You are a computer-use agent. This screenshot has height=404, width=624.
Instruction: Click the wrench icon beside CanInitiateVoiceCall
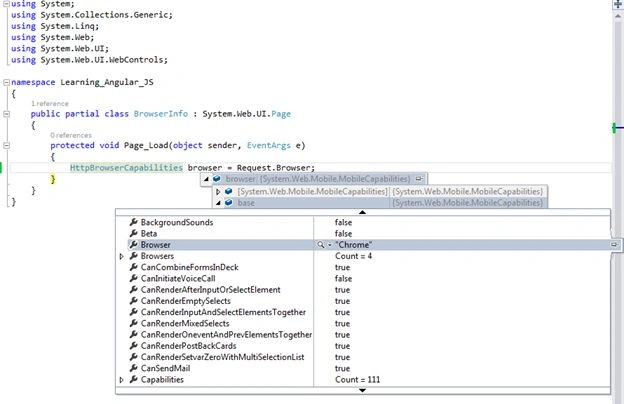click(134, 278)
